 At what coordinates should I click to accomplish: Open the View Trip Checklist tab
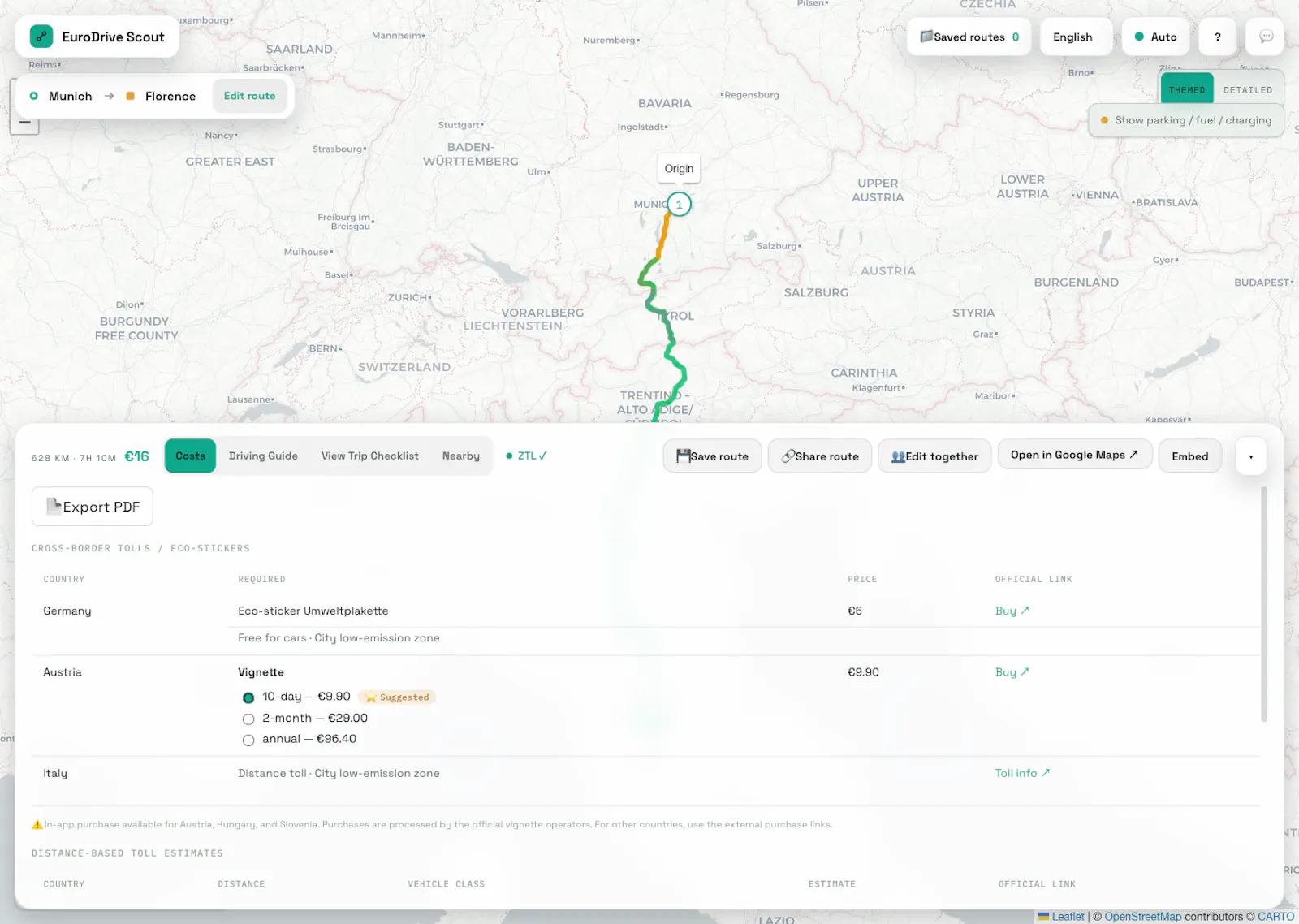(x=370, y=456)
